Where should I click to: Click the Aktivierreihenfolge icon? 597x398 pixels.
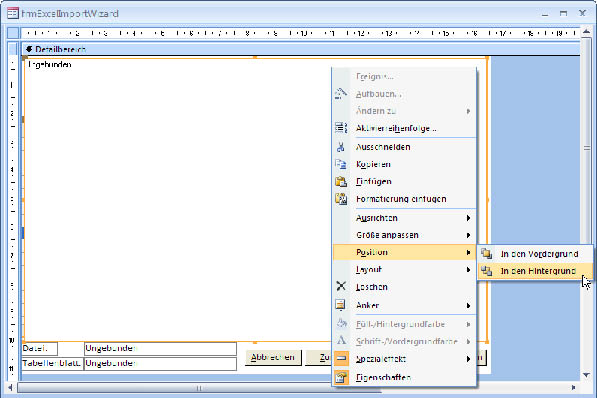[x=341, y=128]
